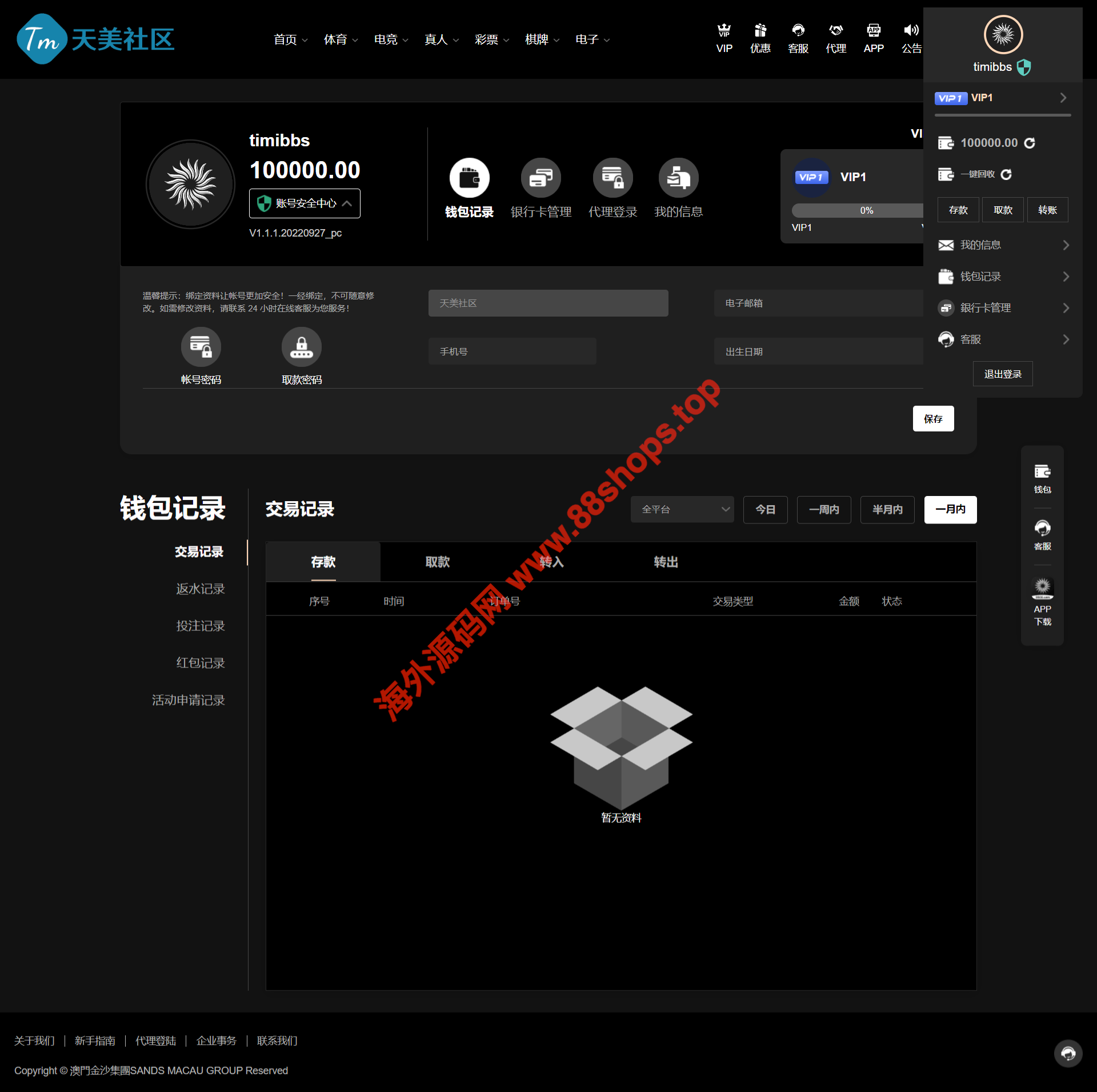The width and height of the screenshot is (1097, 1092).
Task: Open 返水记录 in the left sidebar
Action: pos(200,589)
